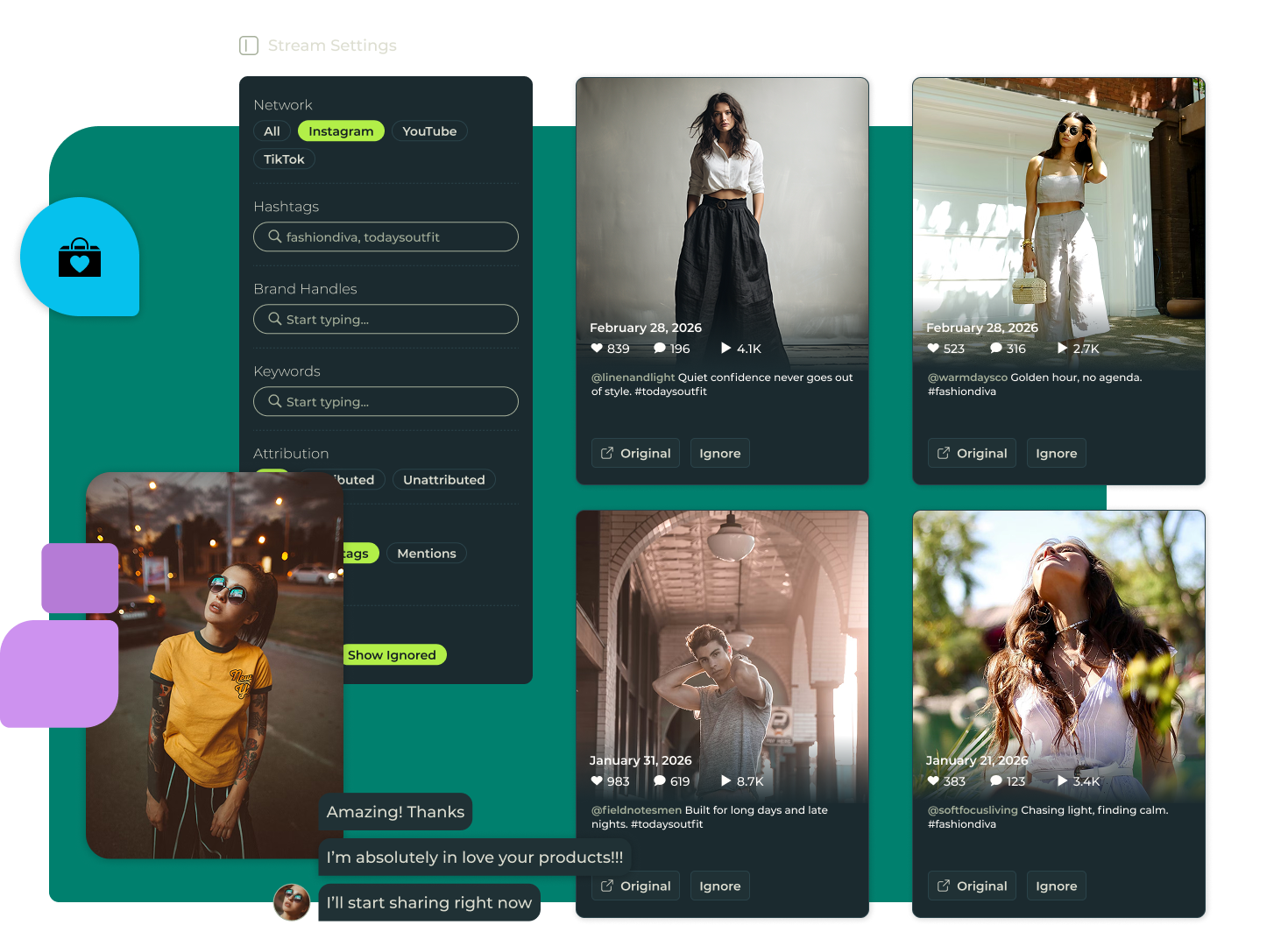
Task: Click heart icon on fieldnotesmen post
Action: tap(597, 780)
